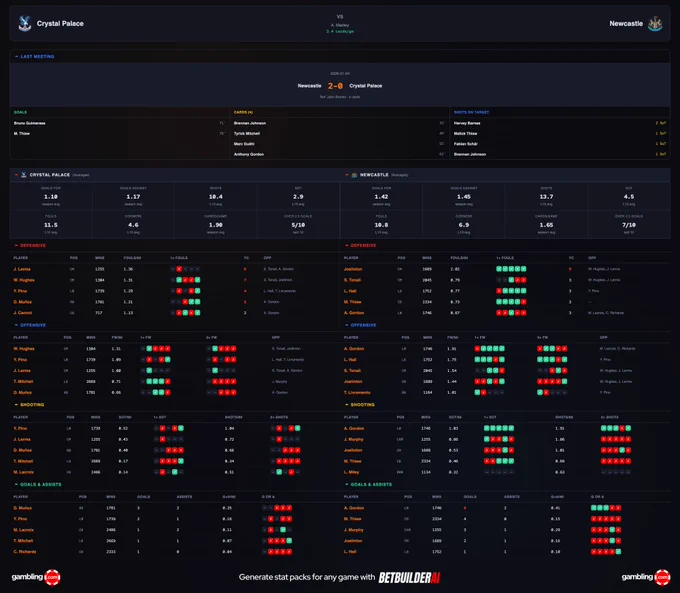
Task: Click the 'Generate stat packs for any game with' text
Action: tap(307, 577)
